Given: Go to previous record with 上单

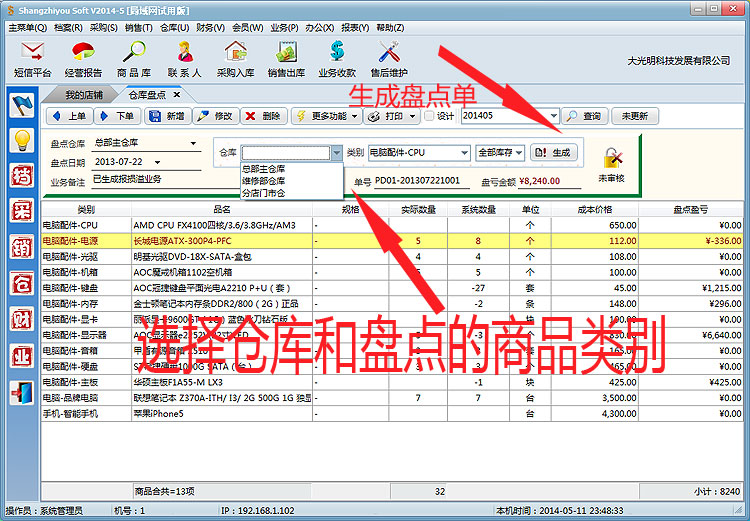Looking at the screenshot, I should [69, 116].
